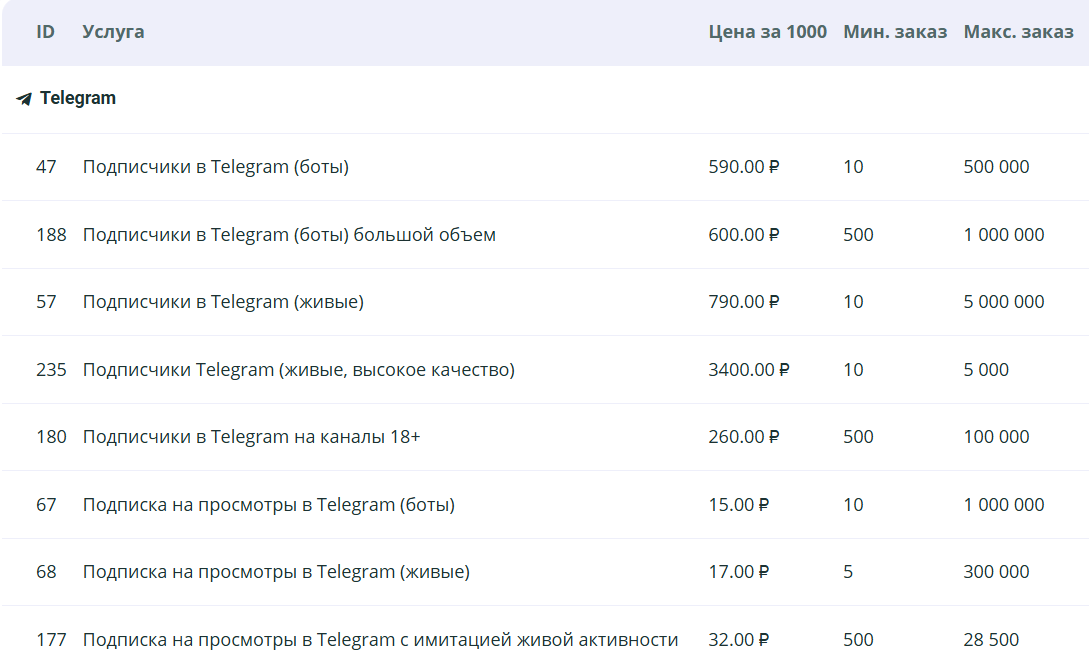
Task: Click max order value 5 000 000
Action: pyautogui.click(x=1004, y=302)
